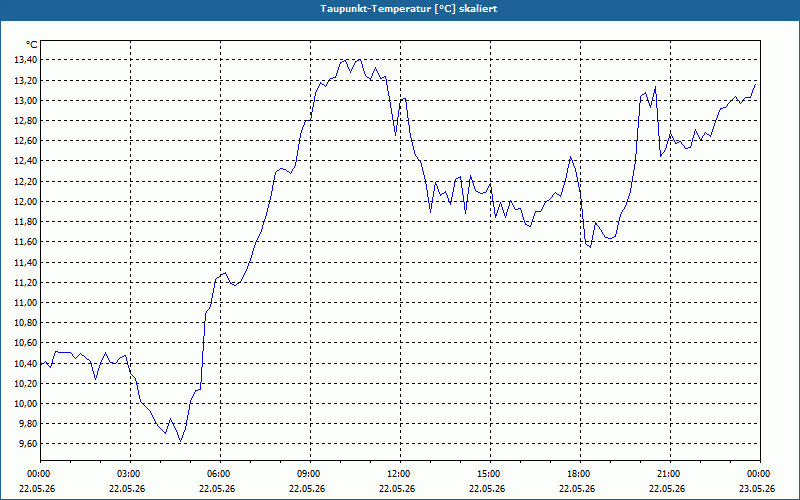Click the 09:00 time label
This screenshot has height=500, width=800.
coord(310,474)
